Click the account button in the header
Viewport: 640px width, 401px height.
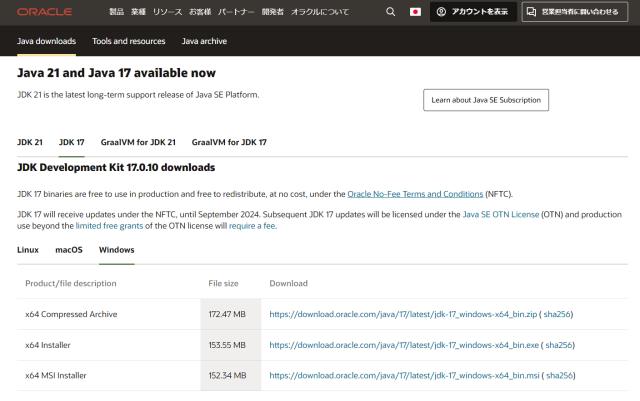click(473, 12)
